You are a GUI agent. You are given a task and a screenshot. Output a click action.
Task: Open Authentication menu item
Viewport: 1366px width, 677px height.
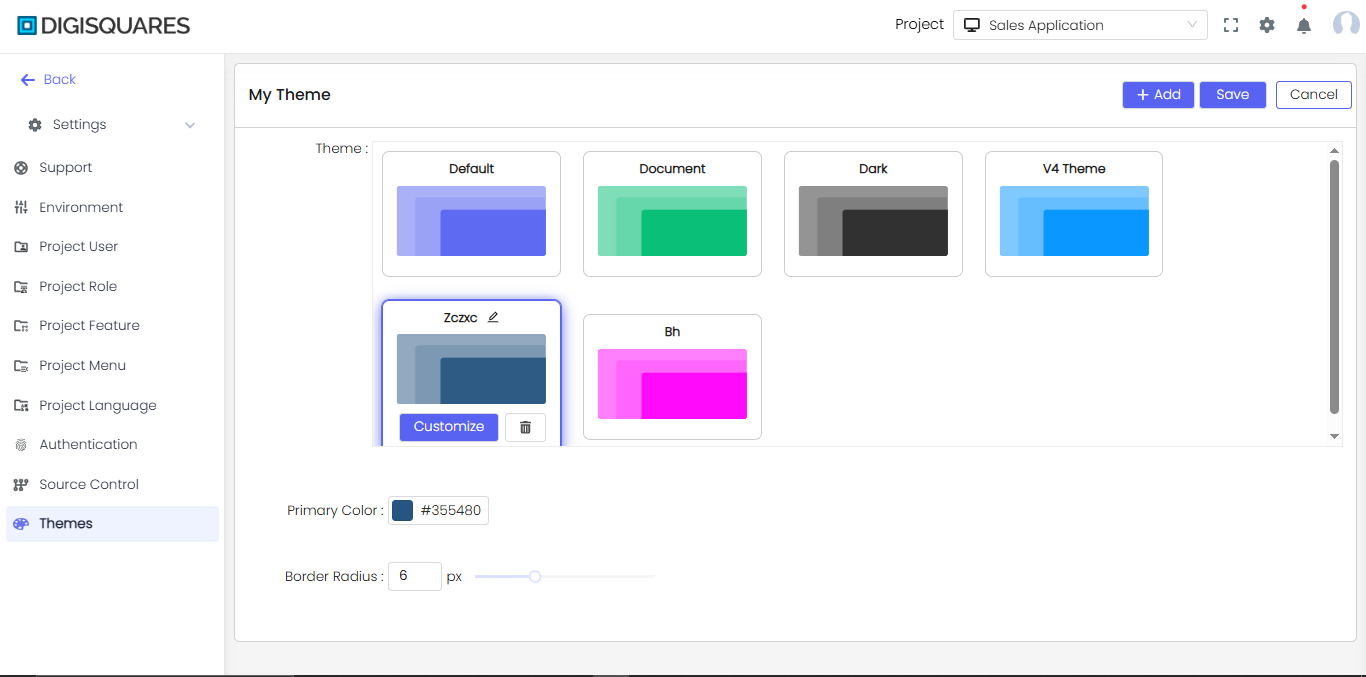point(112,445)
